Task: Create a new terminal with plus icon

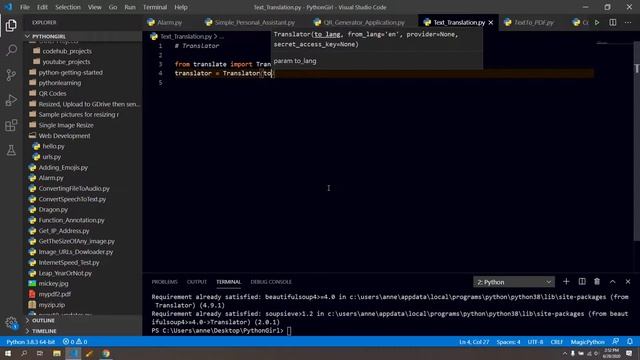Action: (566, 282)
